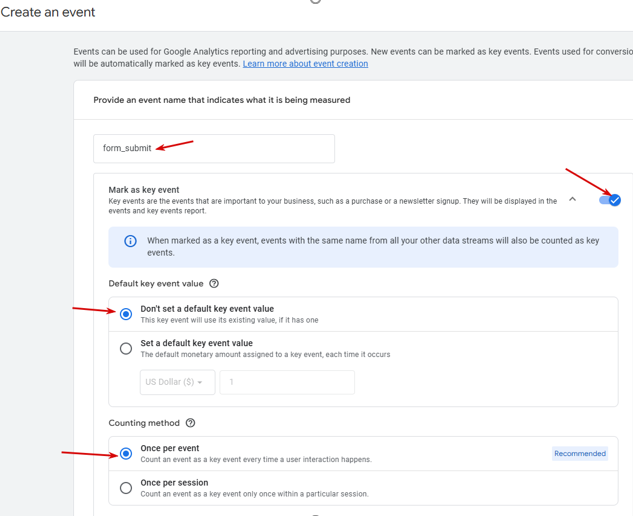Screen dimensions: 633x516
Task: Choose the "Once per session" counting method
Action: 126,488
